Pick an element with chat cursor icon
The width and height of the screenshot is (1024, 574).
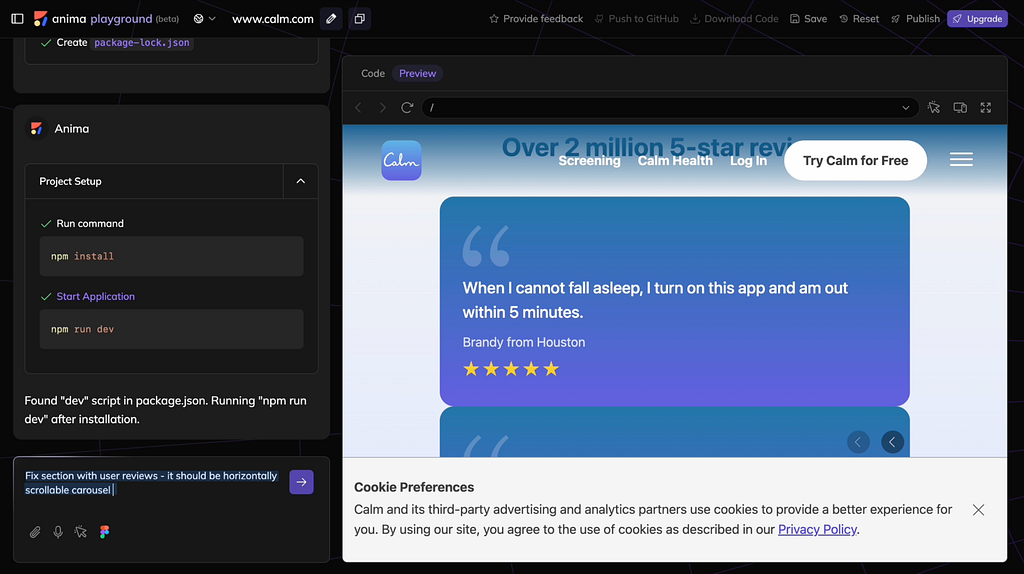tap(81, 532)
